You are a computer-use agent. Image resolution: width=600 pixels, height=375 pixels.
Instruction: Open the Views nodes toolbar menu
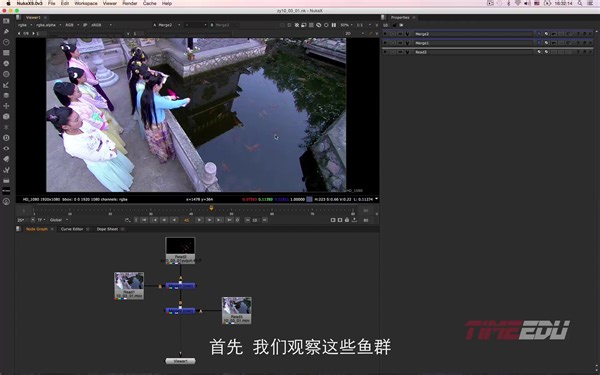(6, 148)
